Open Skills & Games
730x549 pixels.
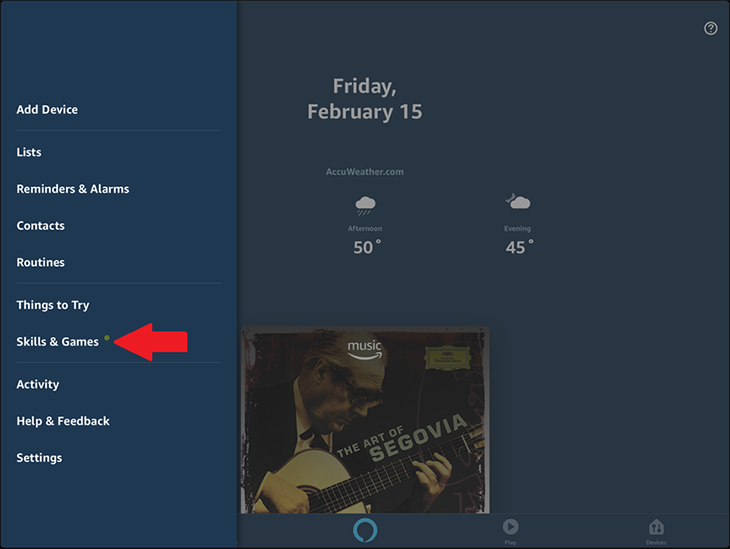[57, 342]
